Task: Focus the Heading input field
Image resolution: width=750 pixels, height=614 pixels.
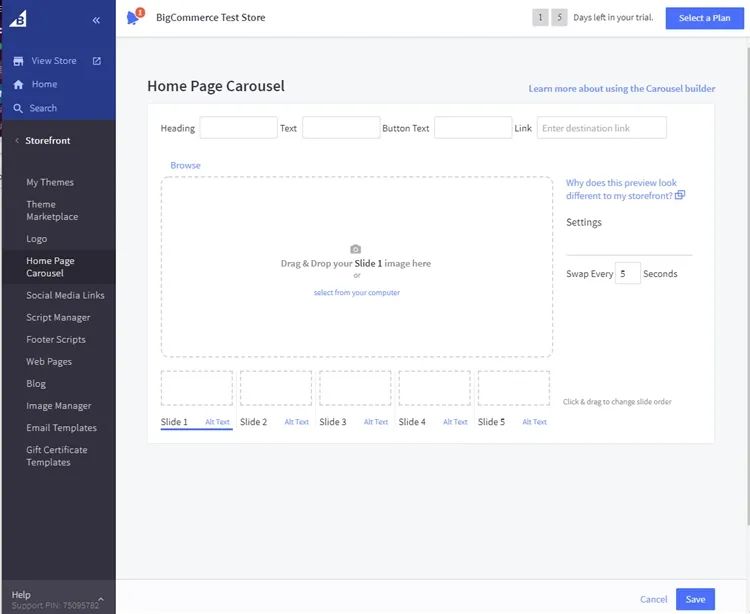Action: (x=238, y=128)
